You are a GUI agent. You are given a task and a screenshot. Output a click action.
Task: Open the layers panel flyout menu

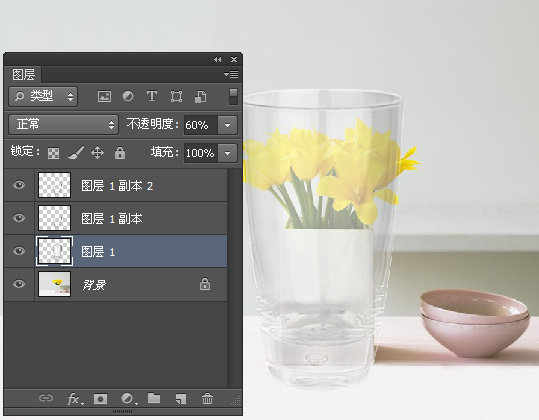231,74
